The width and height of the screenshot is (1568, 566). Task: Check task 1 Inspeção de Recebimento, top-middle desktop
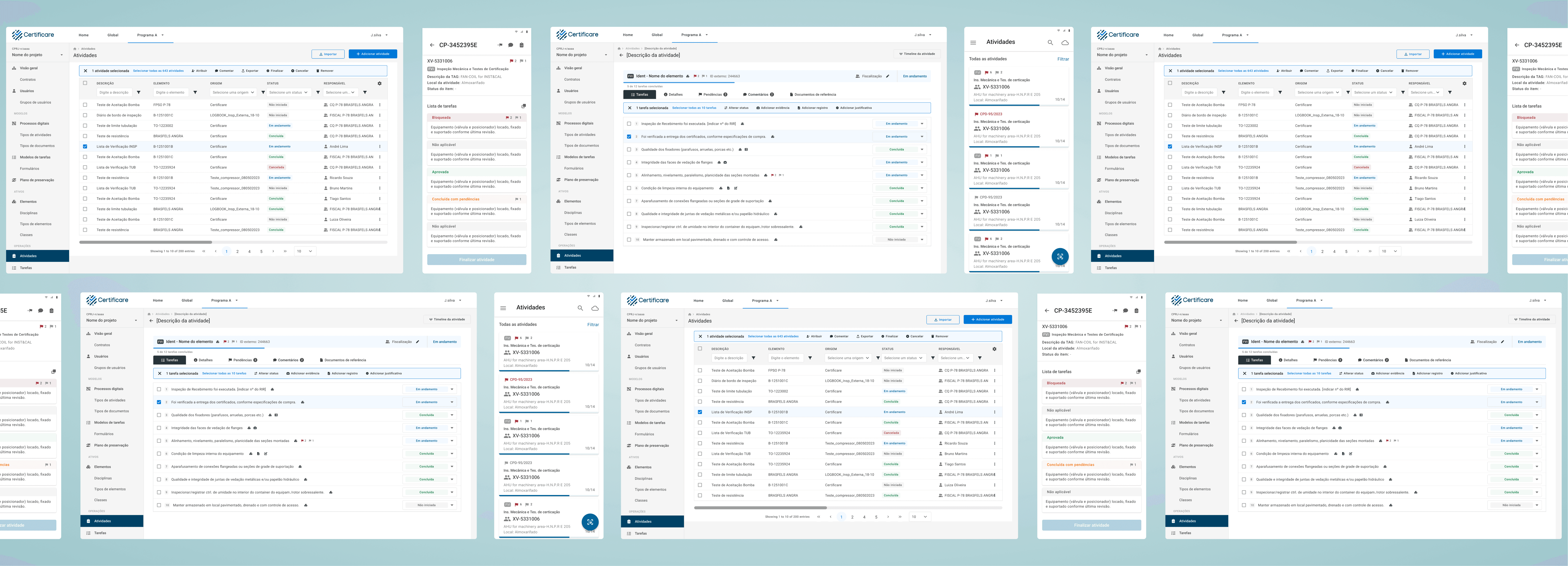tap(629, 124)
